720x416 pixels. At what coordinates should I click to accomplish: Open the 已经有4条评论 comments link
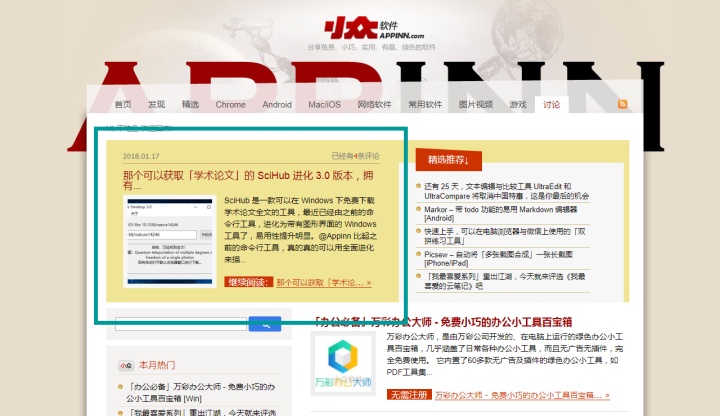(x=355, y=156)
